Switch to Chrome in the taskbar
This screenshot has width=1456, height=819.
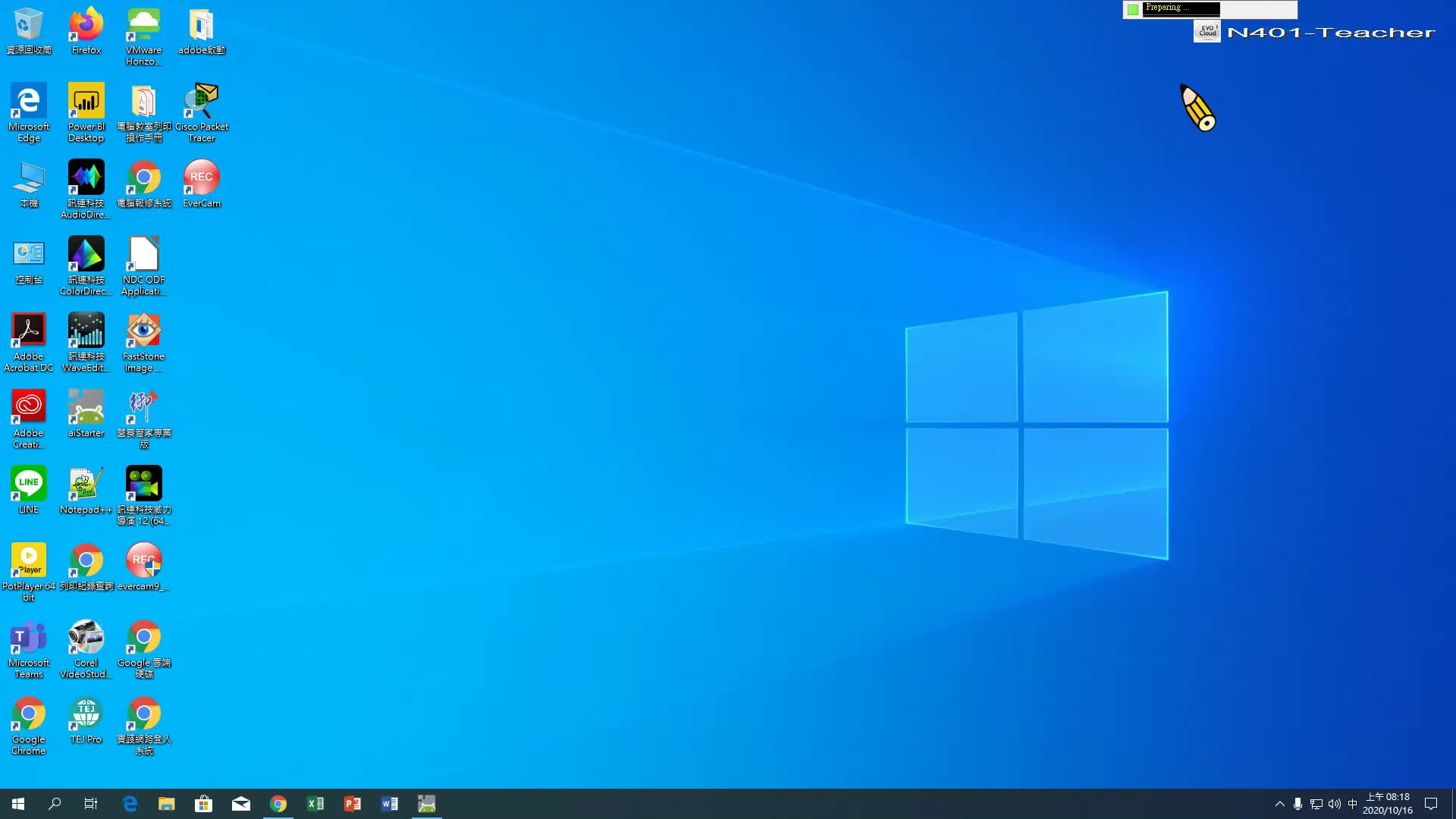click(278, 804)
